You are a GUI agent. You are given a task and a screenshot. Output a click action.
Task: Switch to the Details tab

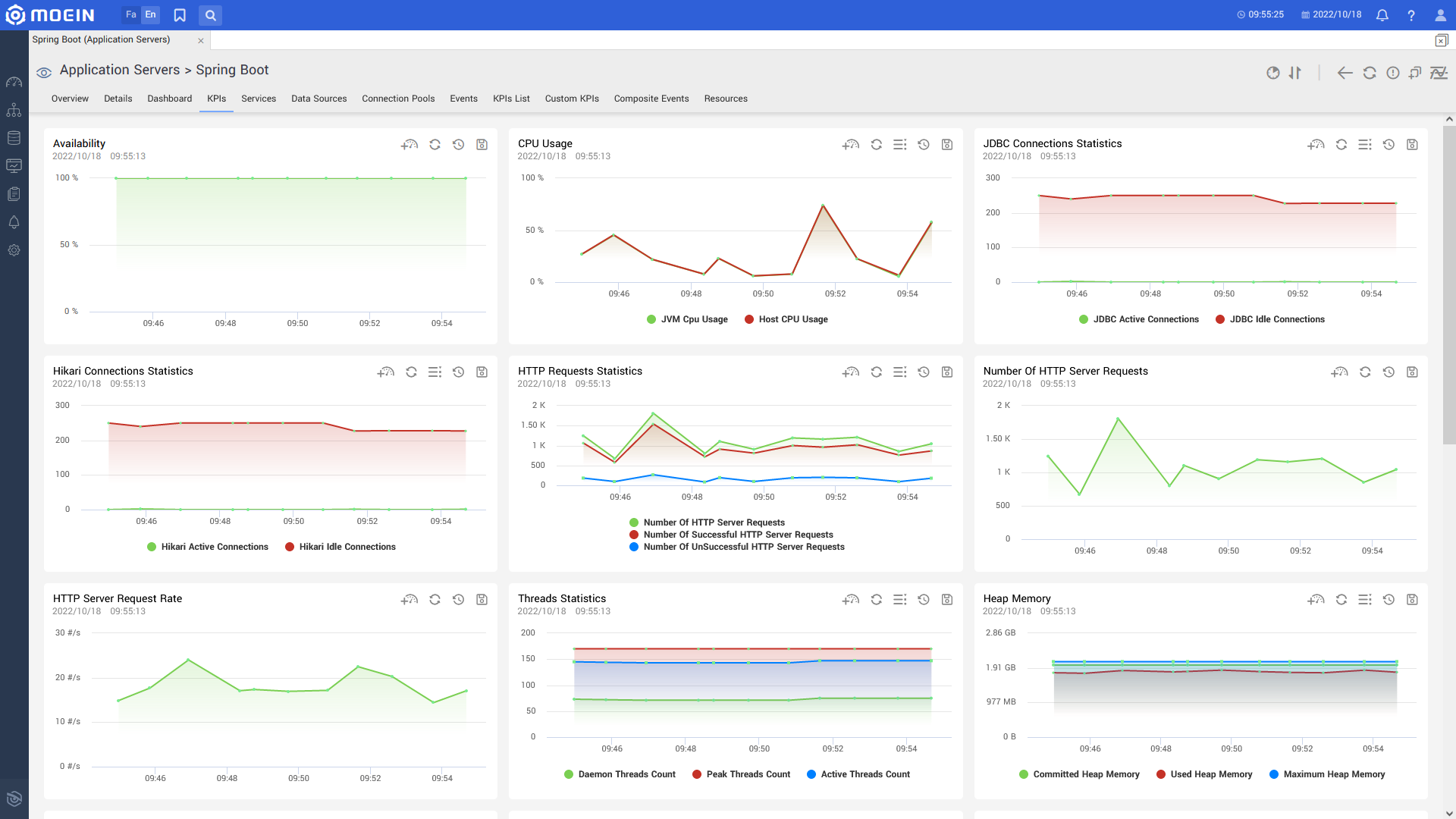(118, 99)
